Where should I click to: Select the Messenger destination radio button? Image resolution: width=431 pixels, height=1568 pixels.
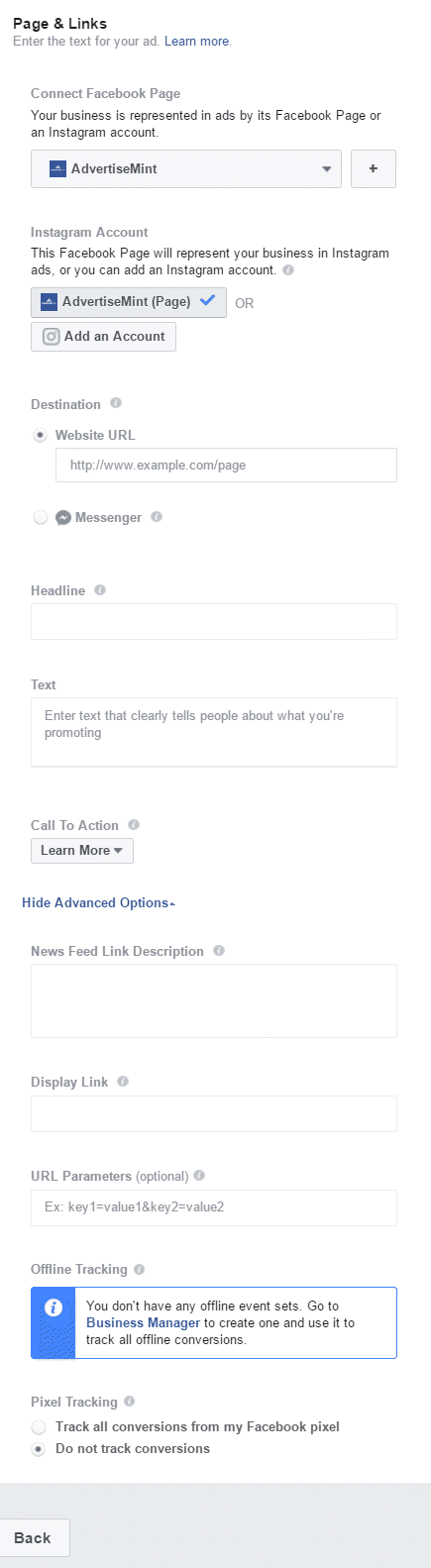(40, 517)
